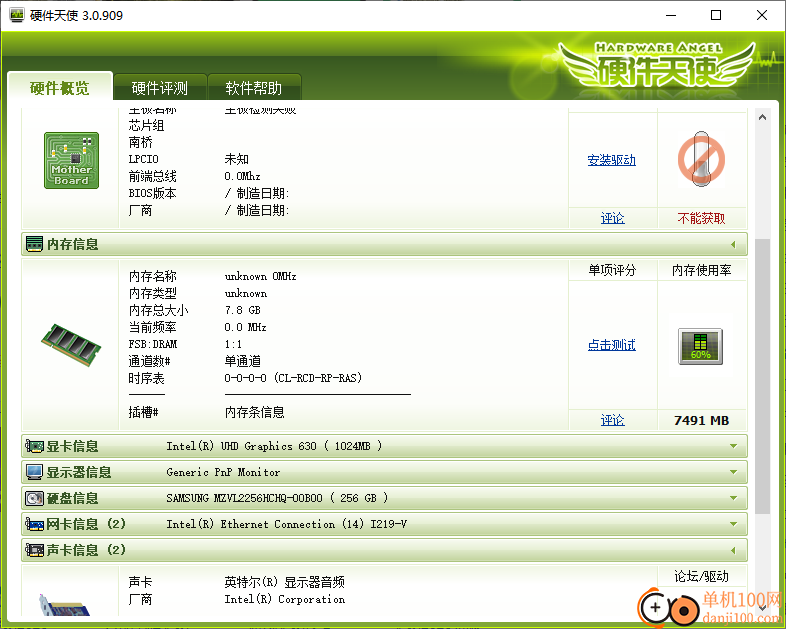This screenshot has height=629, width=786.
Task: Click the 点击测试 memory test link
Action: pyautogui.click(x=612, y=345)
